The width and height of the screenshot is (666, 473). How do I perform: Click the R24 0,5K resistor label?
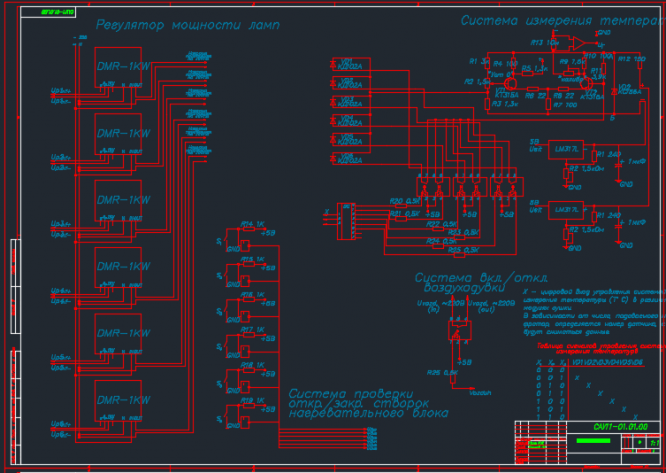tap(441, 241)
